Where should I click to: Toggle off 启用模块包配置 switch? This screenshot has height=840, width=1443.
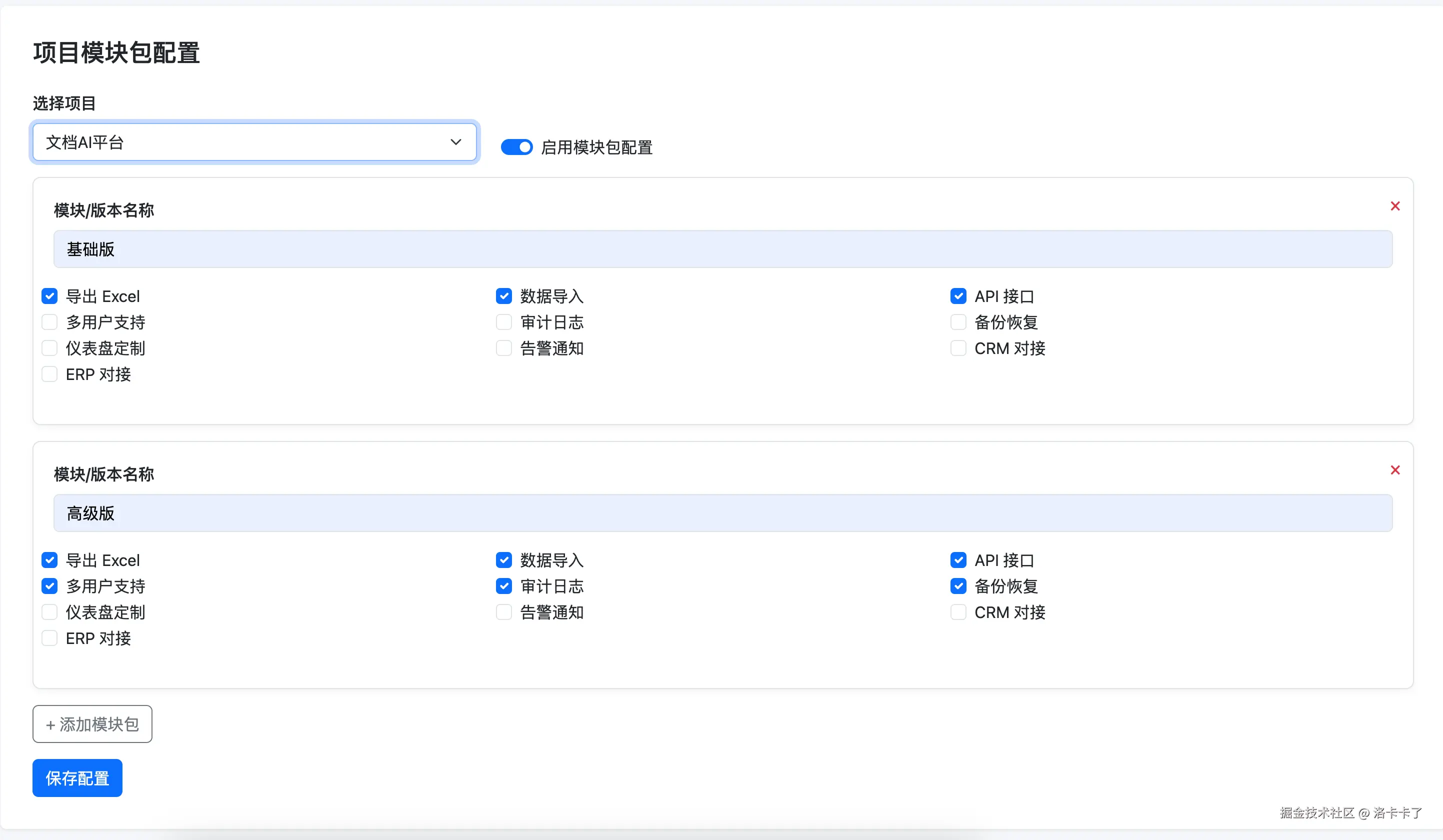coord(516,147)
